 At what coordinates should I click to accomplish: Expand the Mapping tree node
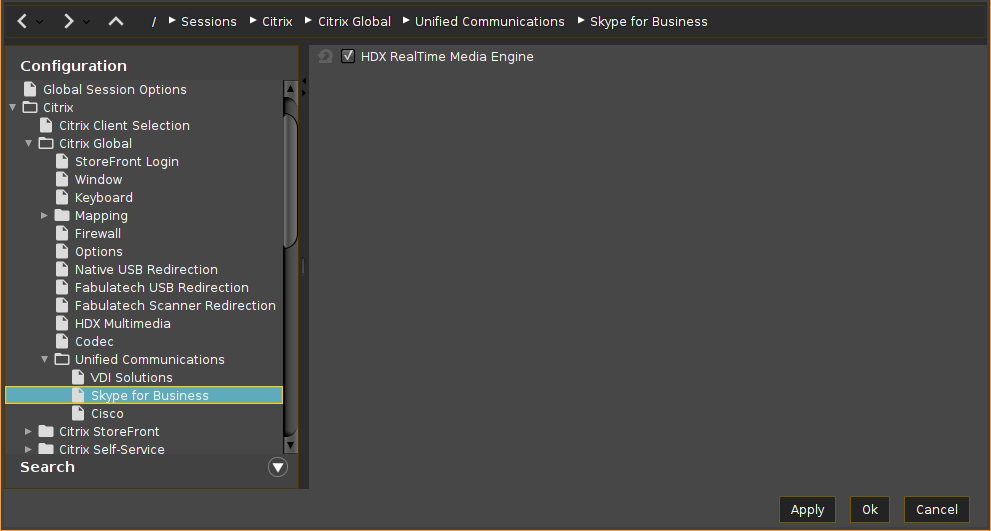pos(45,215)
